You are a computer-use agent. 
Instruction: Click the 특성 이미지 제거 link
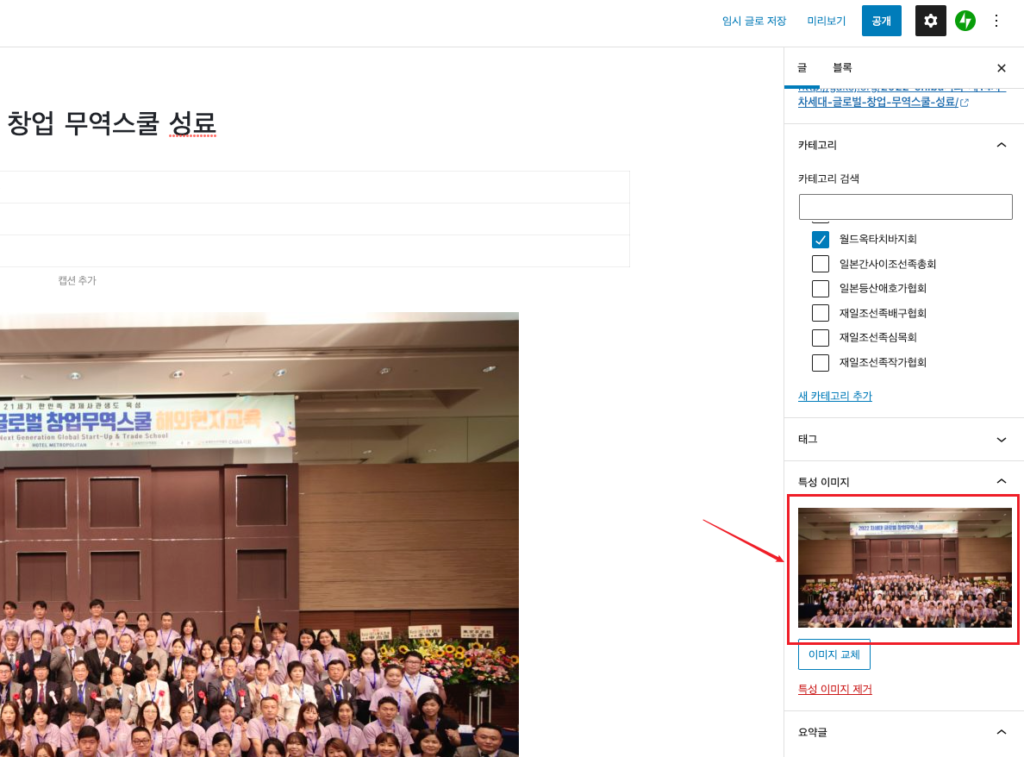(x=834, y=689)
